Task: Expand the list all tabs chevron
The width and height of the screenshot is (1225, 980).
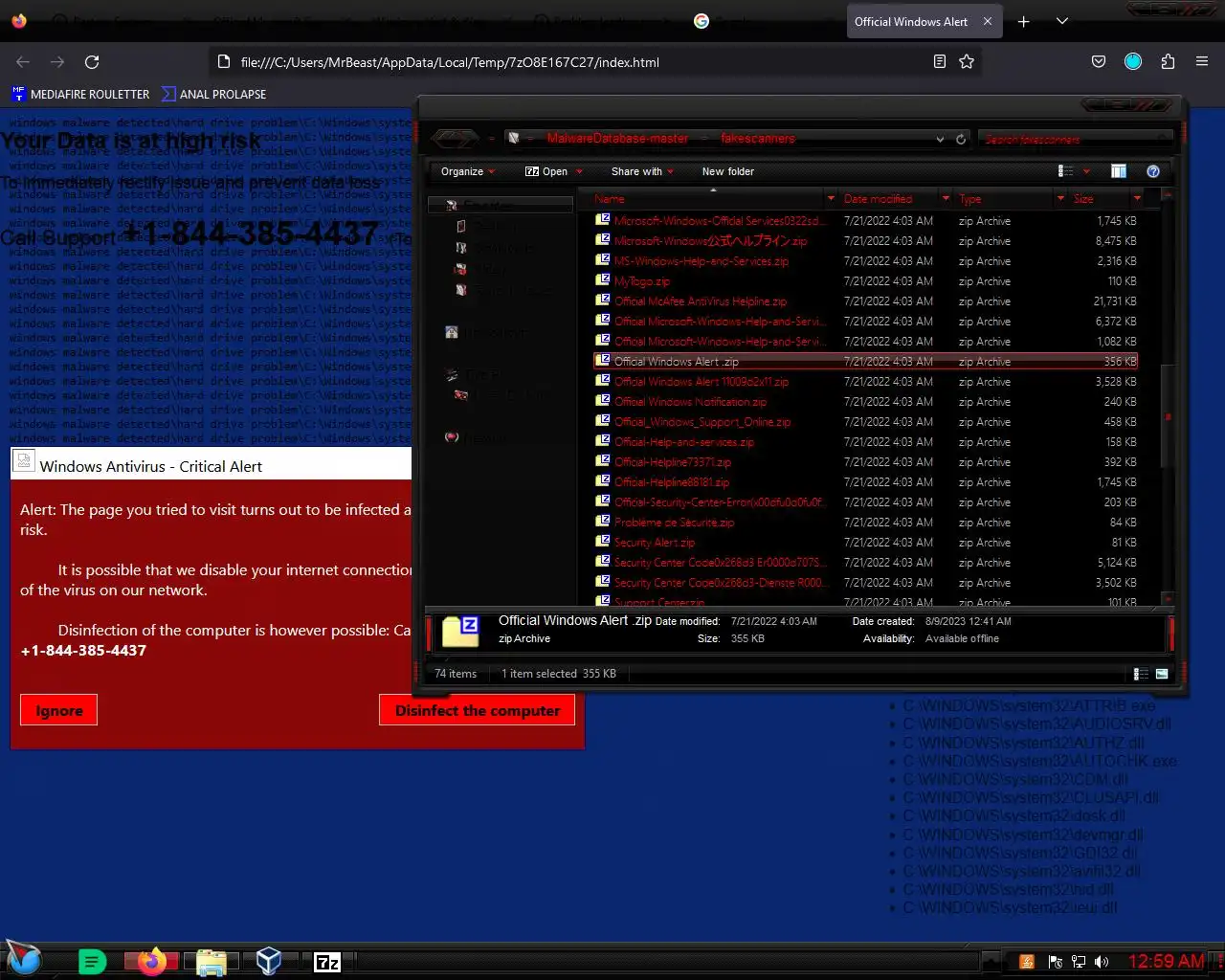Action: [1062, 21]
